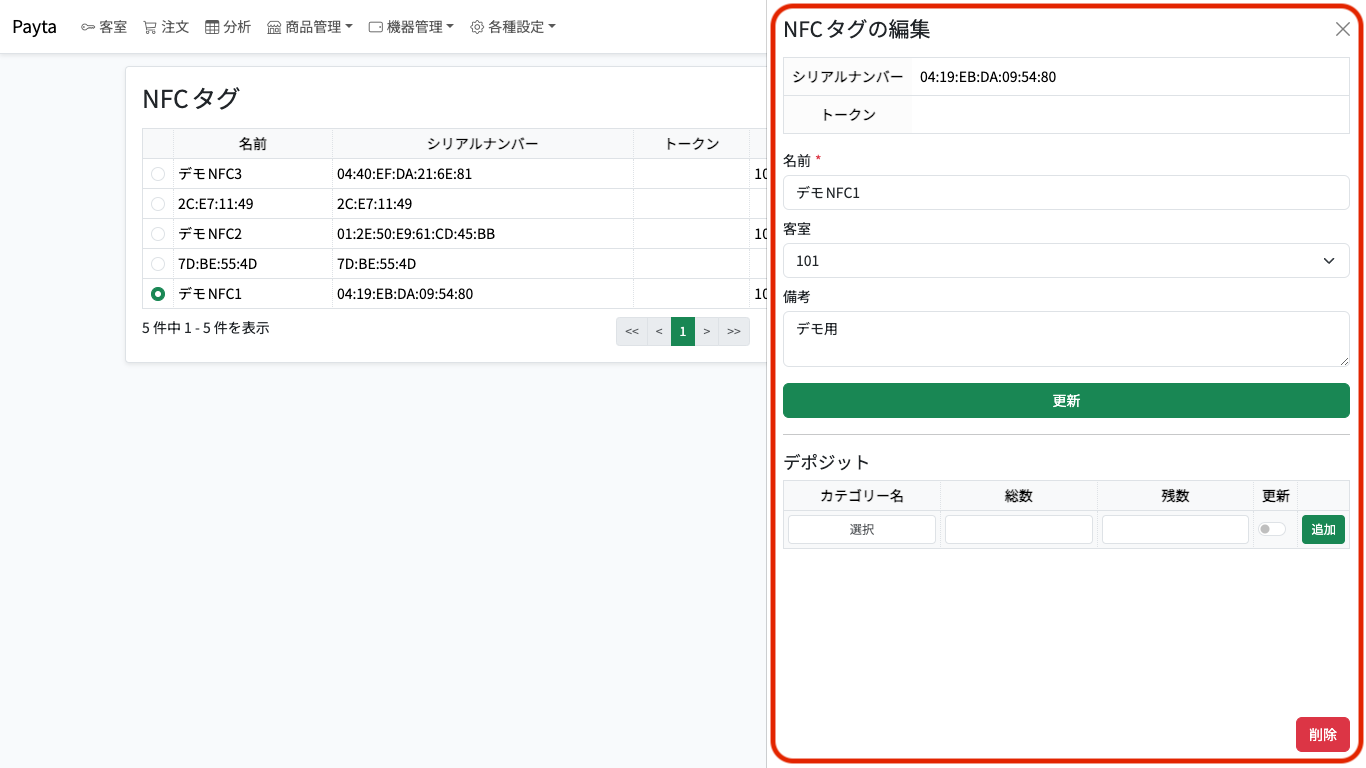
Task: Click the 追加 button in deposit row
Action: (x=1323, y=530)
